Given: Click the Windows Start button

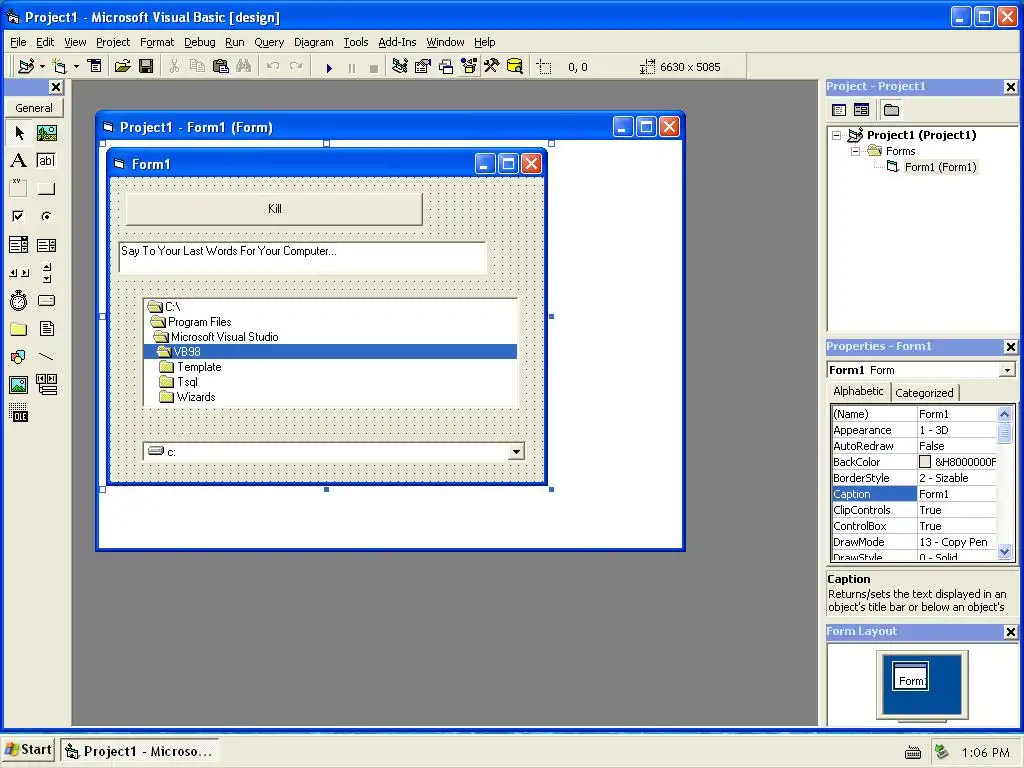Looking at the screenshot, I should coord(28,750).
